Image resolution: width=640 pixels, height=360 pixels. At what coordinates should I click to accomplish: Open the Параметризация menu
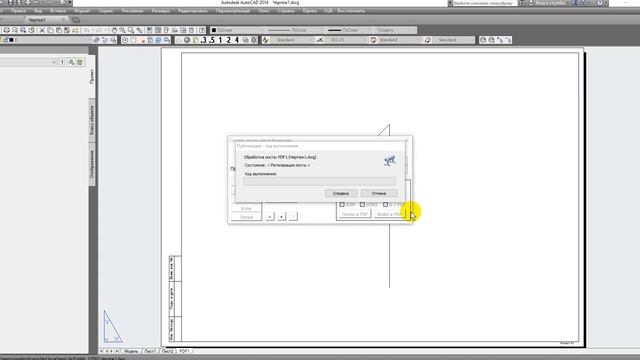[233, 11]
